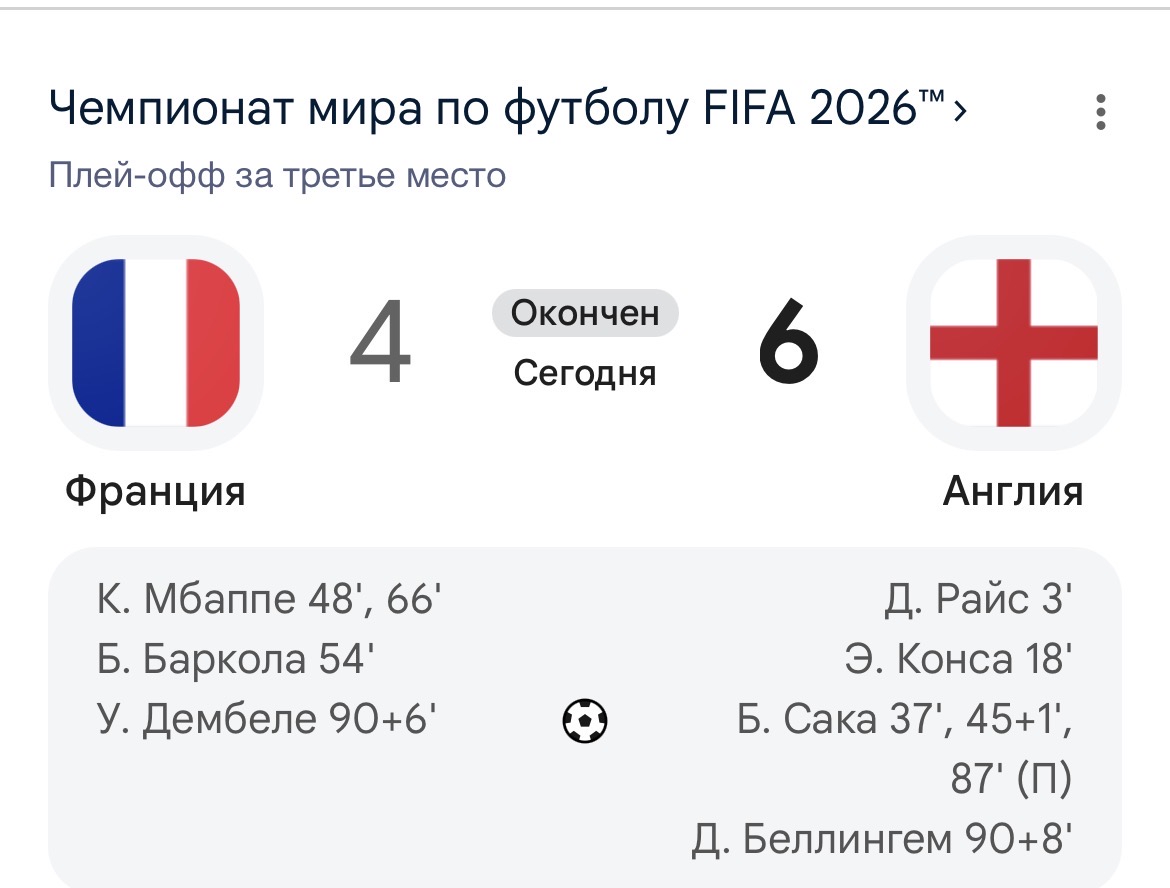
Task: Click scorer Э. Конса 18'
Action: pyautogui.click(x=959, y=659)
